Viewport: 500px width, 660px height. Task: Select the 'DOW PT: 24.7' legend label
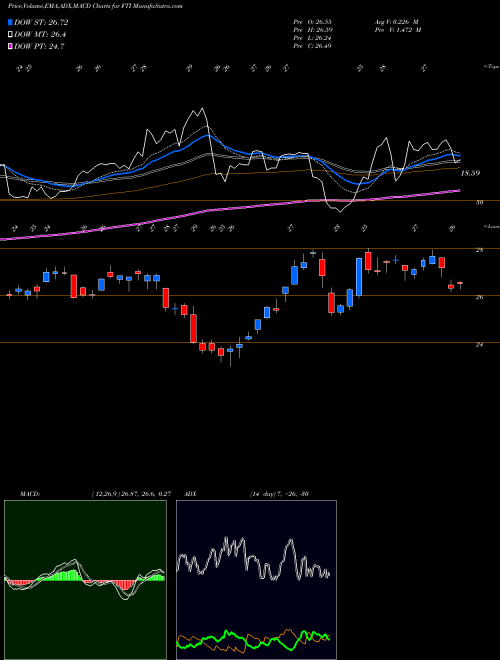pyautogui.click(x=39, y=46)
